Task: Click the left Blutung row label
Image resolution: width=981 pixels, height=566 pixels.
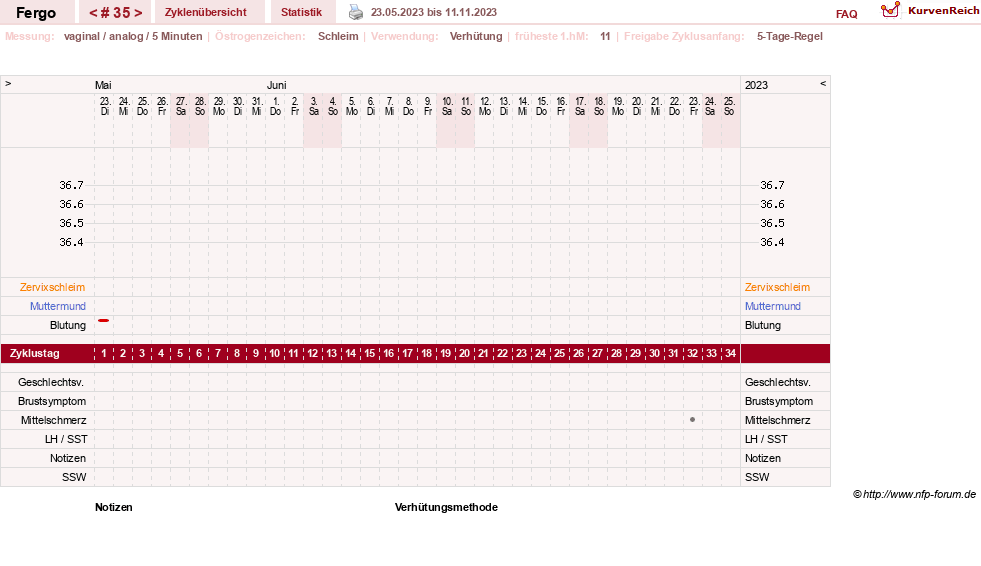Action: 68,325
